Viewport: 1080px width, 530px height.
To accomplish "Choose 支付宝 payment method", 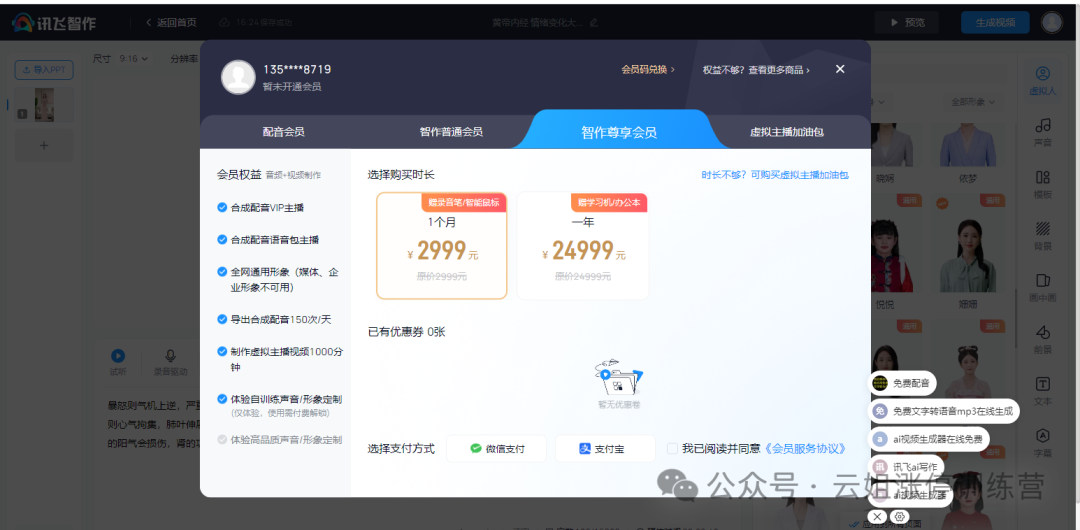I will pos(605,449).
